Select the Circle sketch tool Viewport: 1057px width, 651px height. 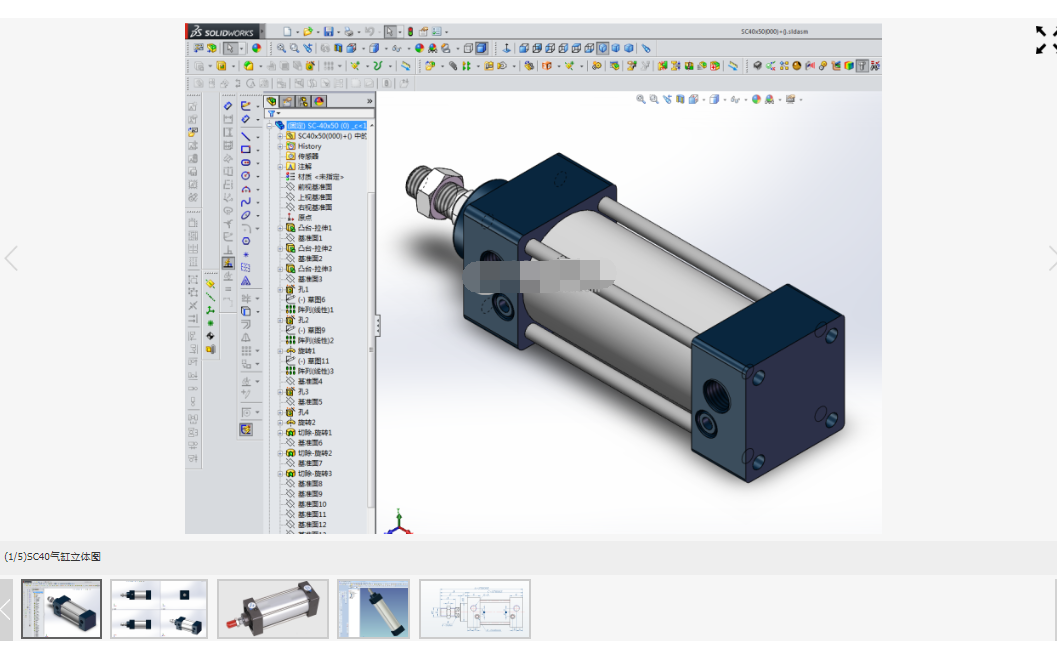(x=246, y=176)
